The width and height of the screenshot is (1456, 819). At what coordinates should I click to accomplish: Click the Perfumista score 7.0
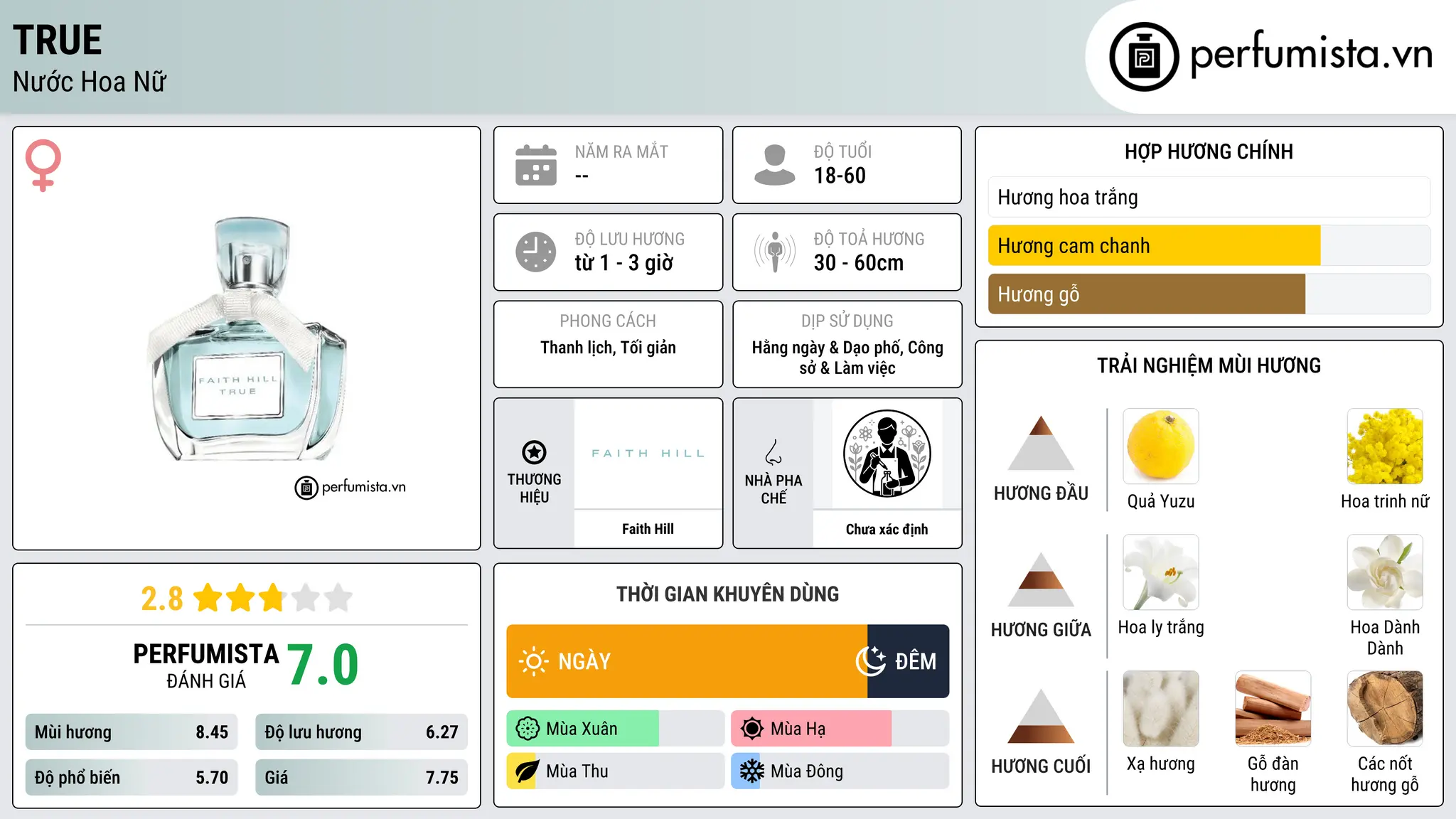pos(323,665)
